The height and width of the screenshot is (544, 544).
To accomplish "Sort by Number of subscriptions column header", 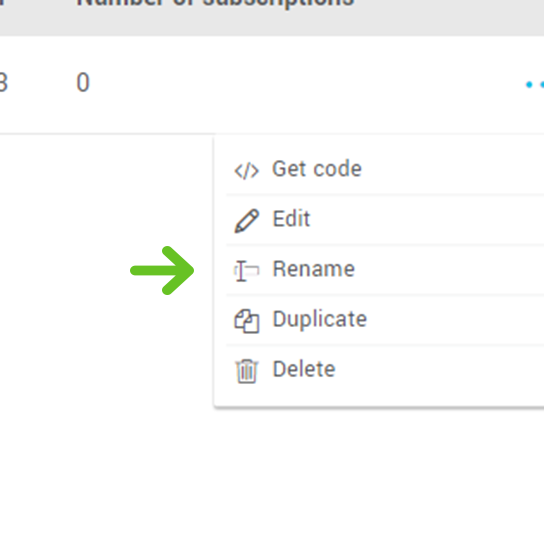I will 215,3.
